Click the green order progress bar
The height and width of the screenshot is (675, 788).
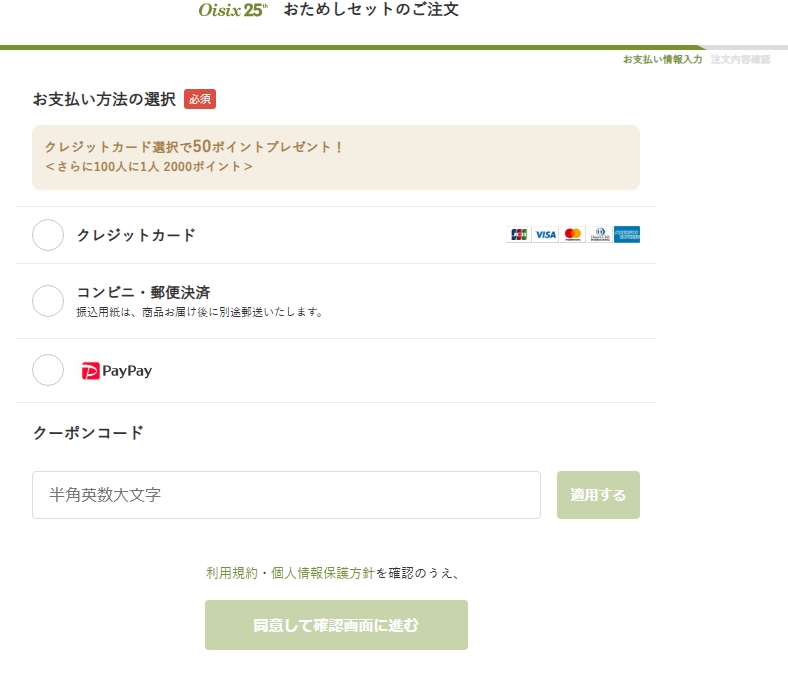point(350,47)
